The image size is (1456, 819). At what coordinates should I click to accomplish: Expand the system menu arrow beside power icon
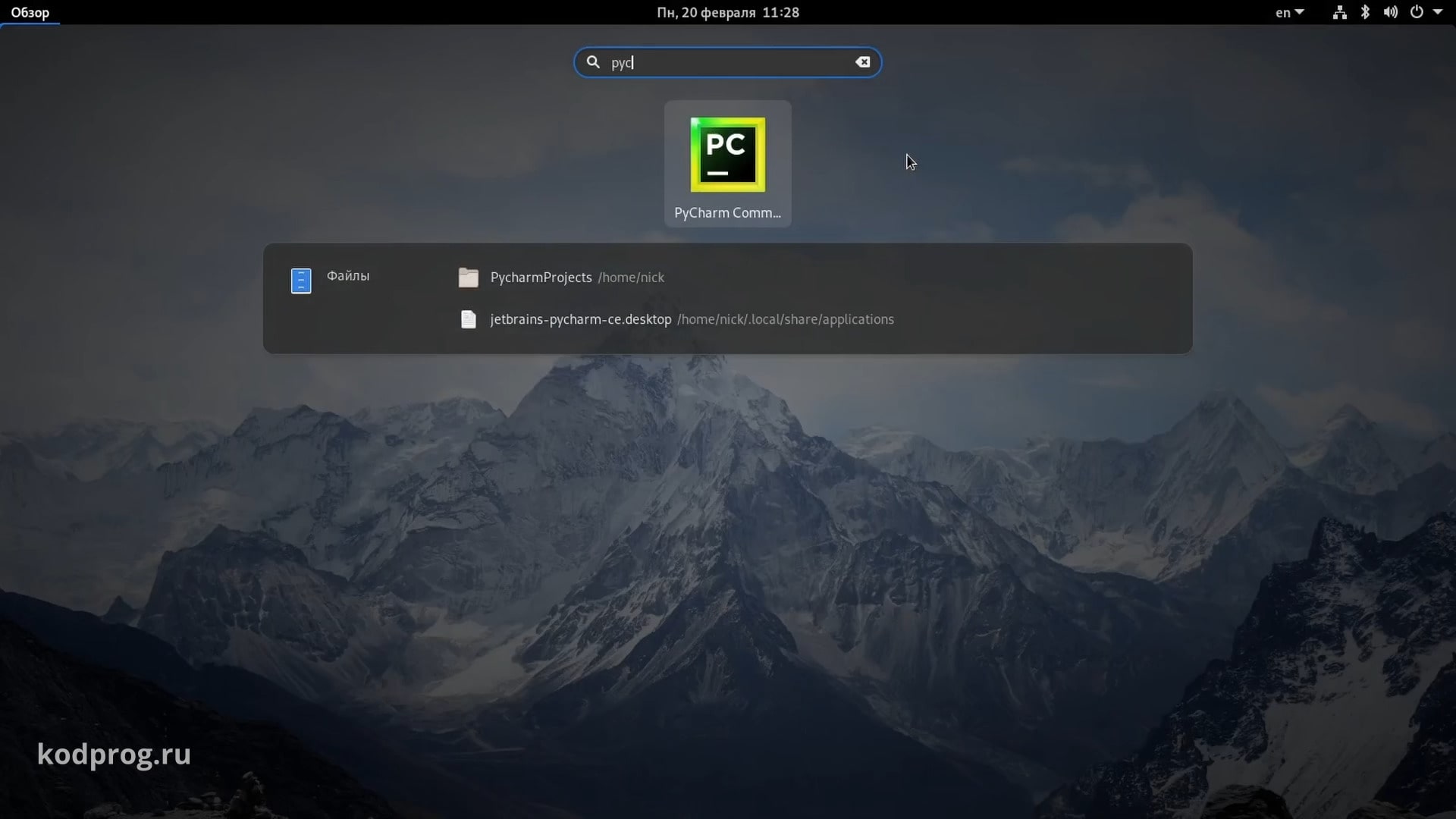point(1437,12)
